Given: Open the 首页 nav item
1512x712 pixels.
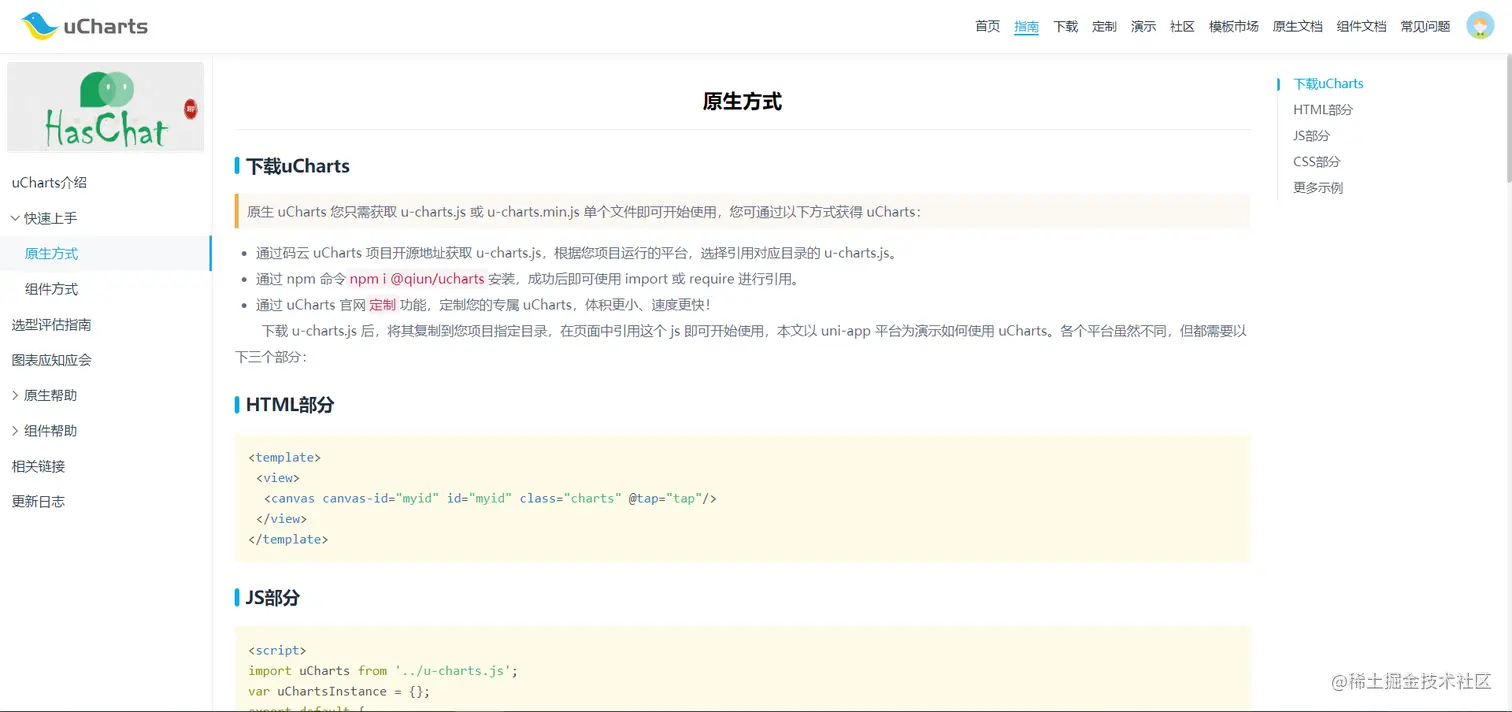Looking at the screenshot, I should pos(987,26).
